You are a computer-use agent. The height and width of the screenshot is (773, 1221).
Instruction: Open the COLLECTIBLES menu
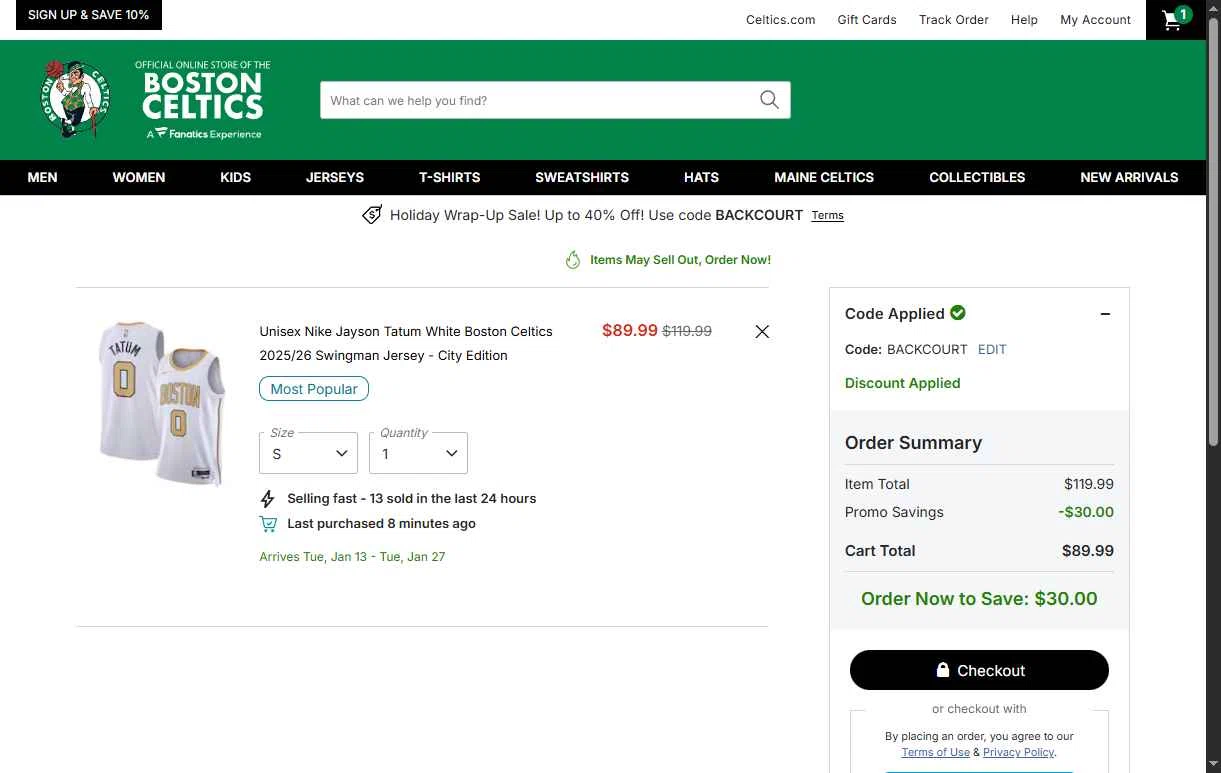pyautogui.click(x=977, y=177)
